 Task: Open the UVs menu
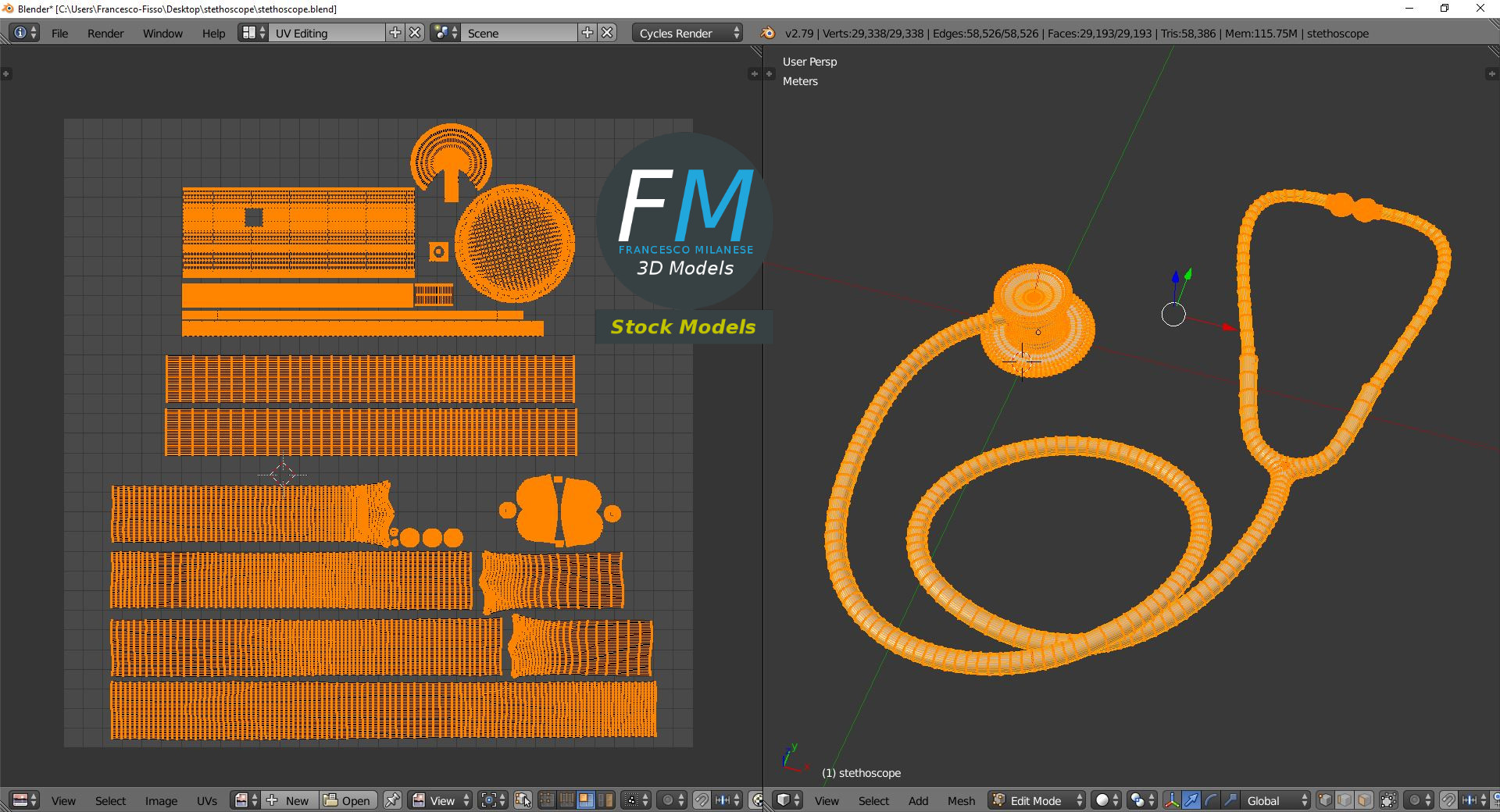pos(208,800)
